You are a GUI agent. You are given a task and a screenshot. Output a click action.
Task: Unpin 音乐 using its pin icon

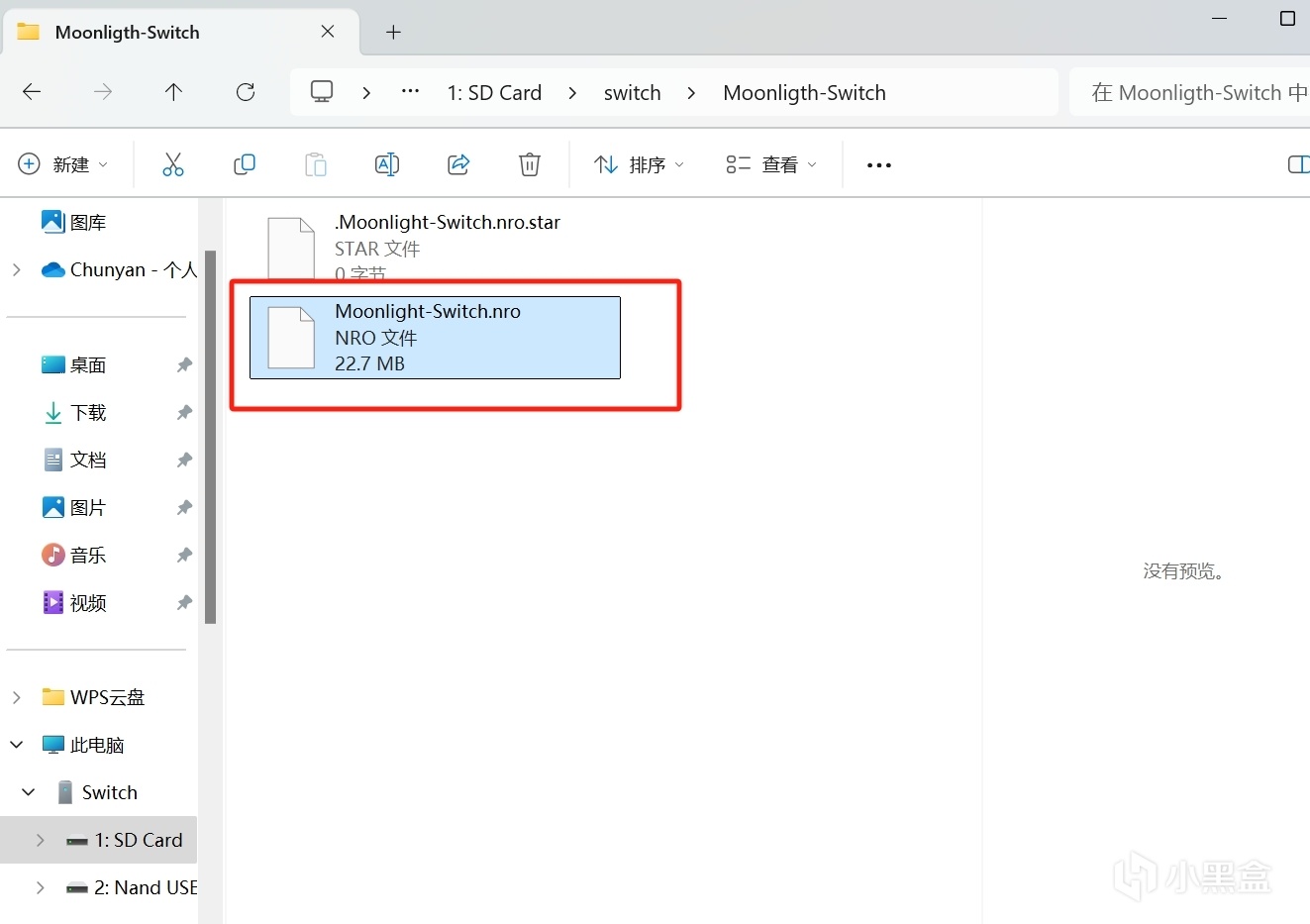coord(184,556)
